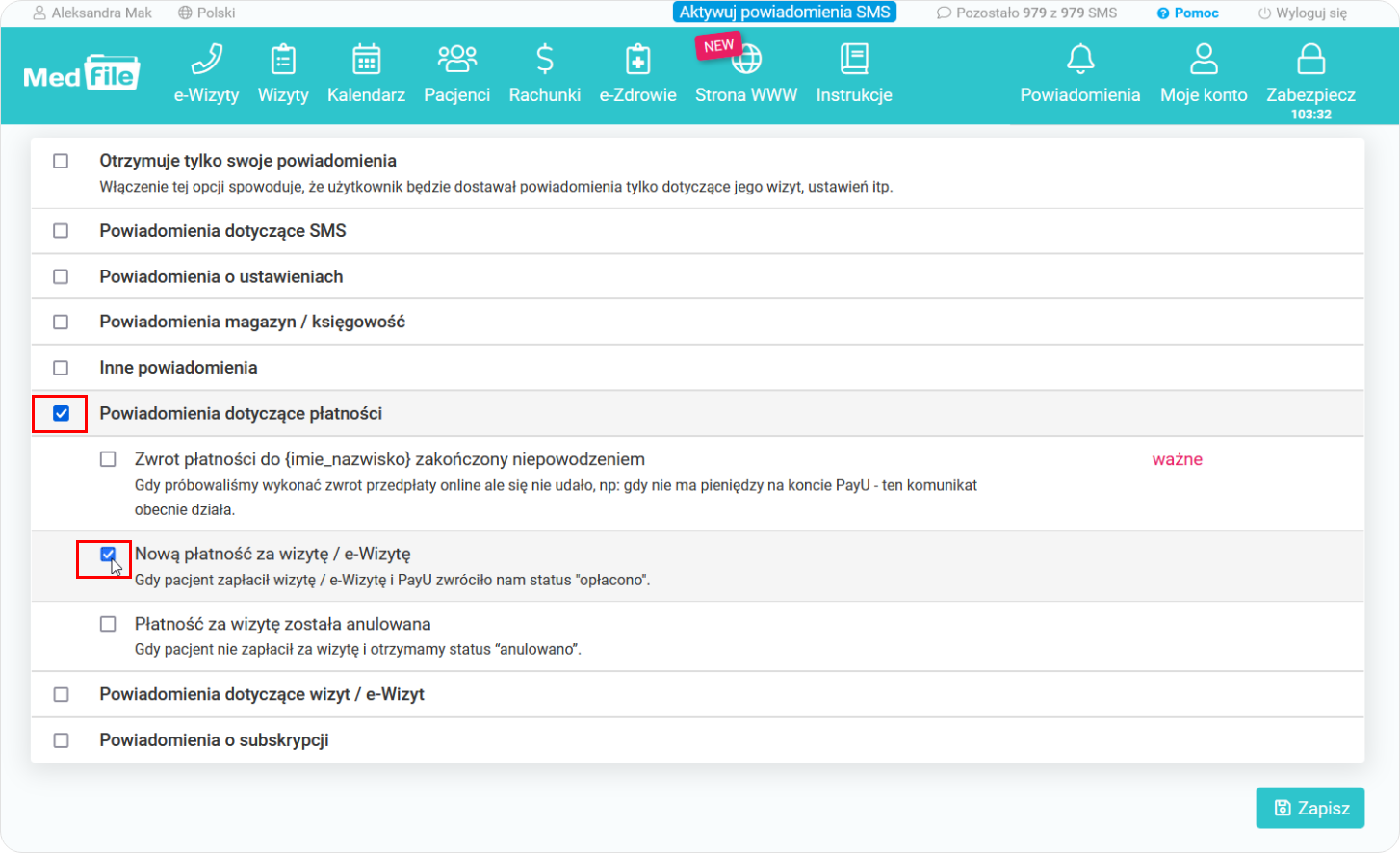This screenshot has width=1400, height=853.
Task: Check Powiadomienia o ustawieniach checkbox
Action: (61, 276)
